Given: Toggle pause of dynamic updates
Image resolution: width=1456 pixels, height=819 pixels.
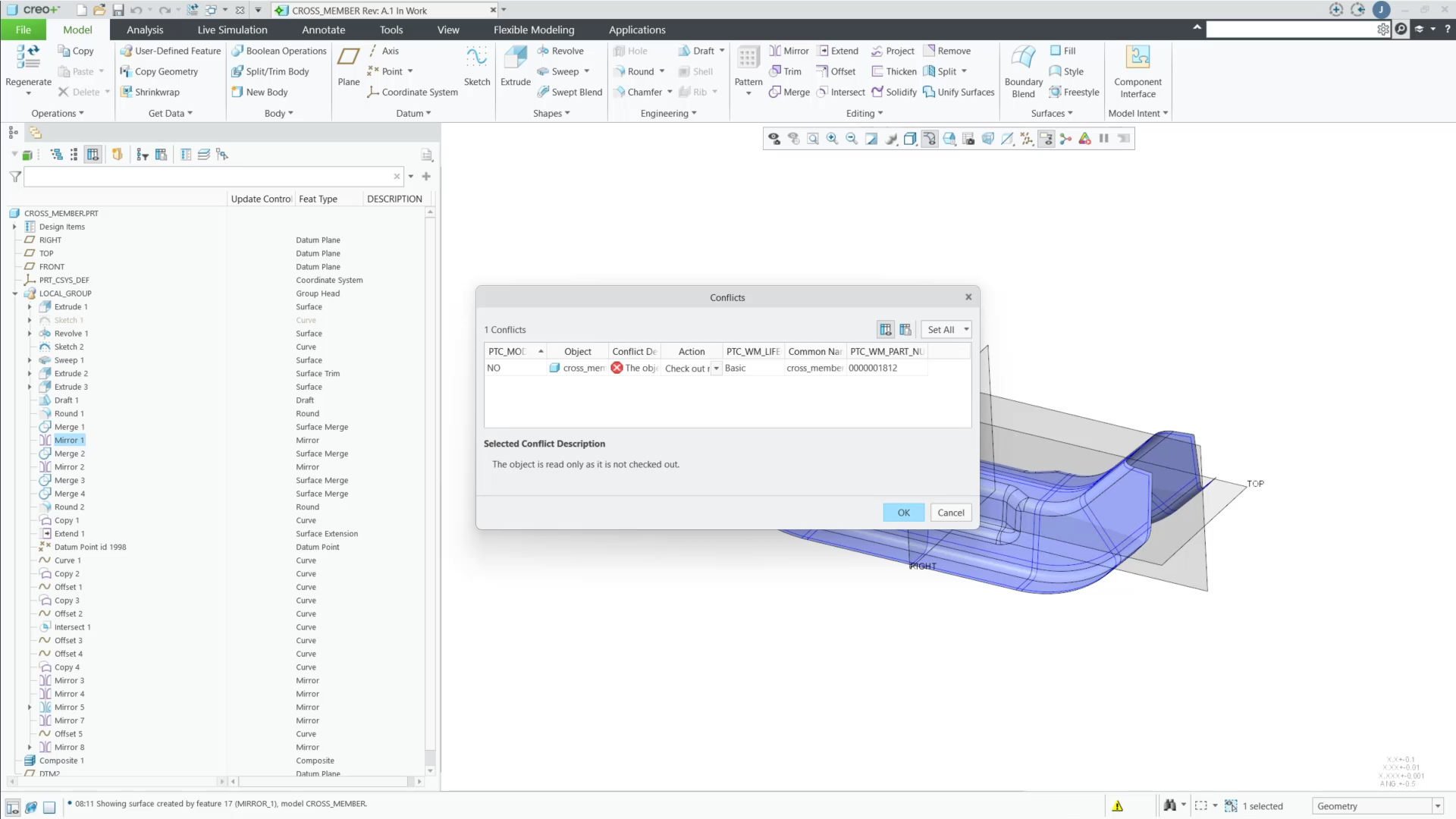Looking at the screenshot, I should pyautogui.click(x=1104, y=139).
